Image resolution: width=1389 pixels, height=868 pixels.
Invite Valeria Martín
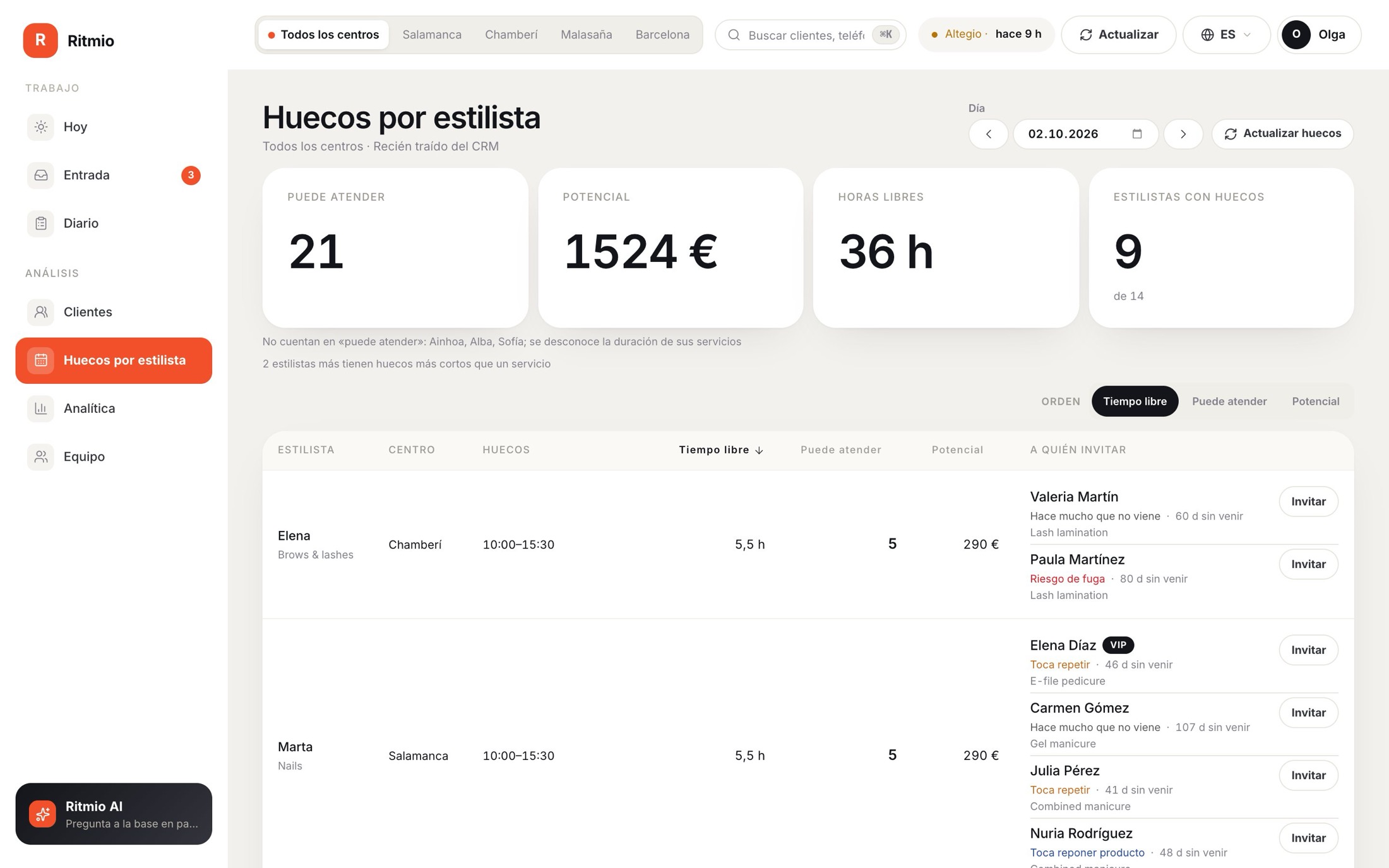[x=1308, y=501]
